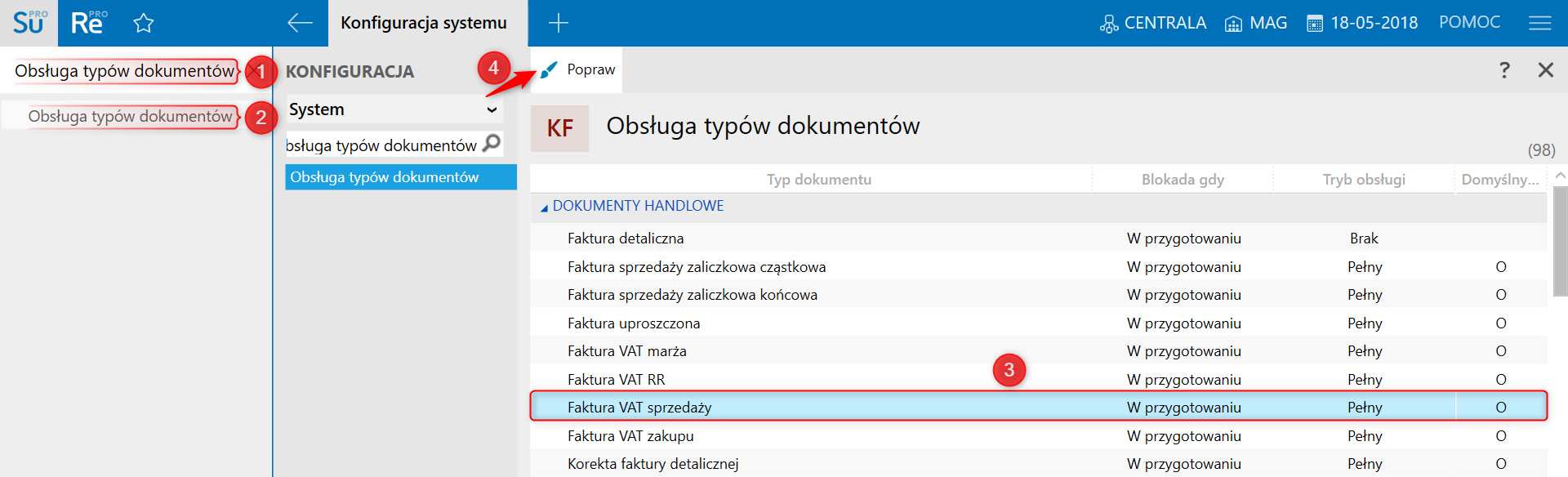1568x477 pixels.
Task: Click the search magnifier icon
Action: 492,144
